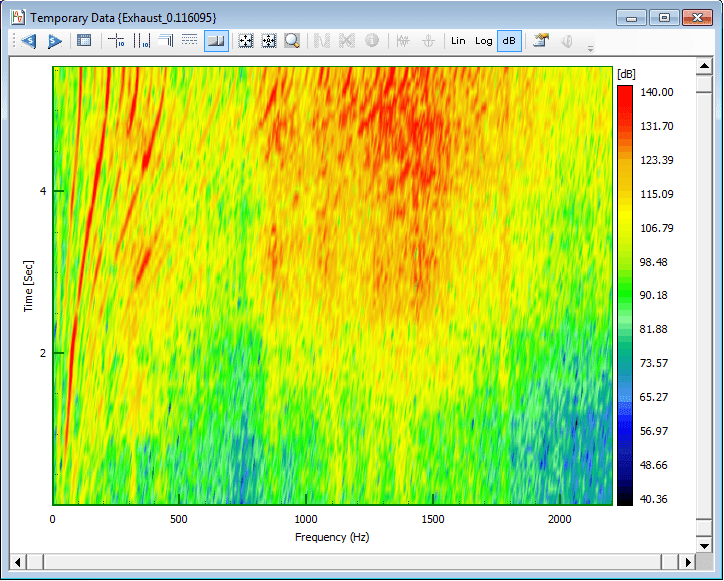Click the dB color scale bar
This screenshot has height=581, width=724.
(x=625, y=295)
